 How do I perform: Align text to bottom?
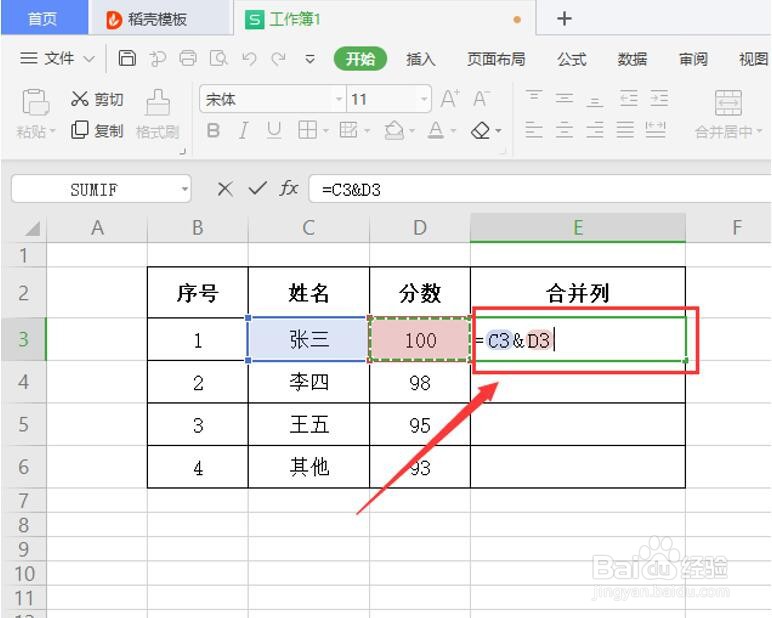tap(595, 101)
